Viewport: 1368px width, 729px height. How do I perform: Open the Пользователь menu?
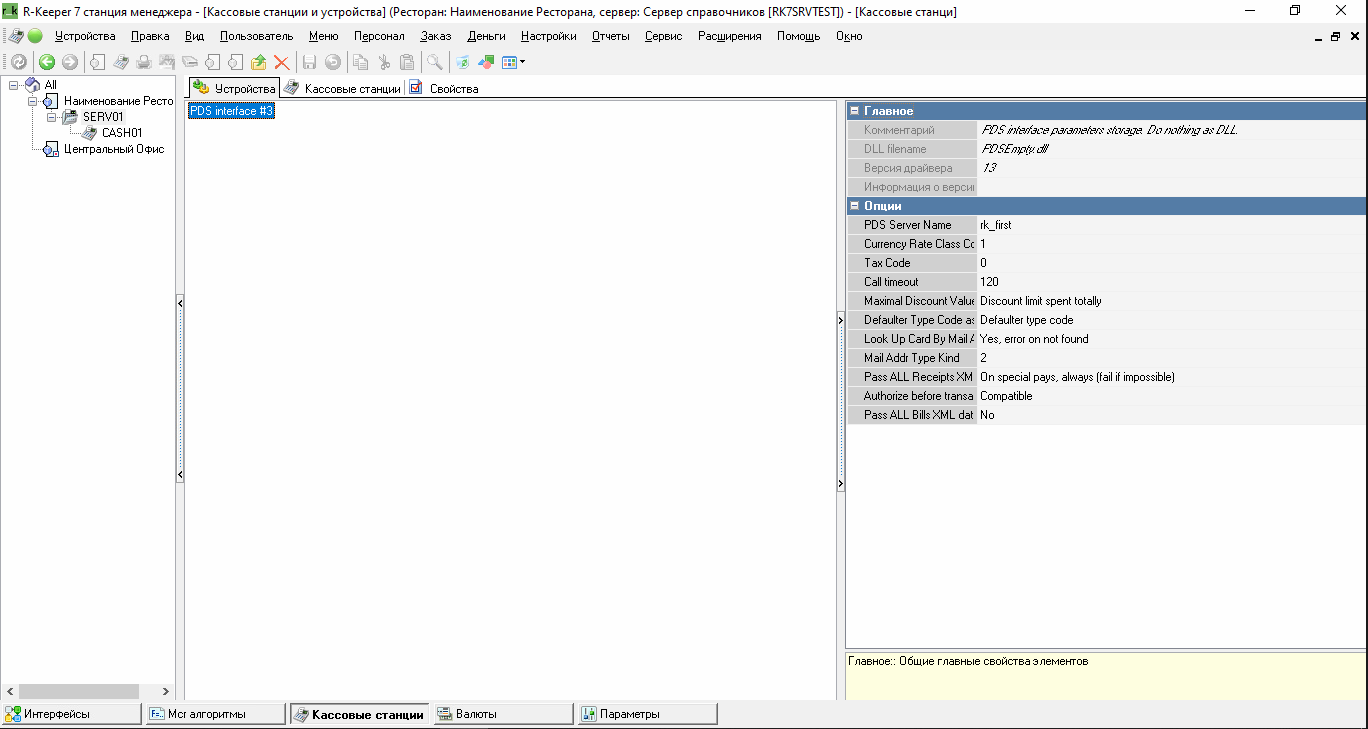[256, 36]
